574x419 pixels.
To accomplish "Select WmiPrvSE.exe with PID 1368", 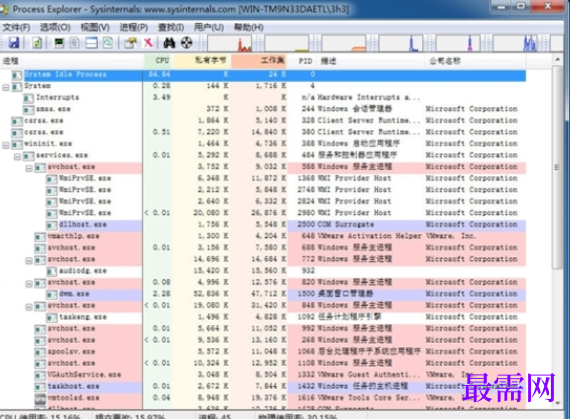I will click(x=263, y=179).
